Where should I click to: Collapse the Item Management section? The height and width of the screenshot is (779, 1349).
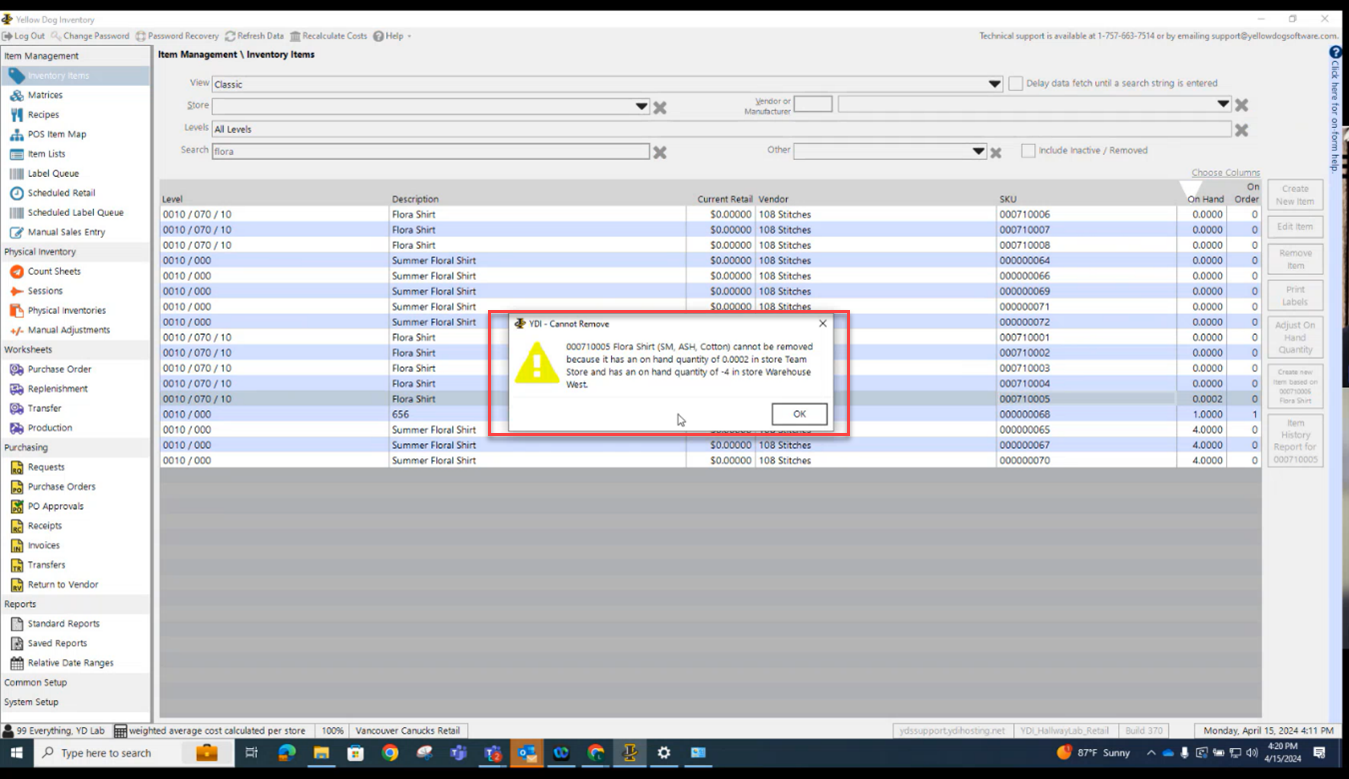pyautogui.click(x=75, y=56)
